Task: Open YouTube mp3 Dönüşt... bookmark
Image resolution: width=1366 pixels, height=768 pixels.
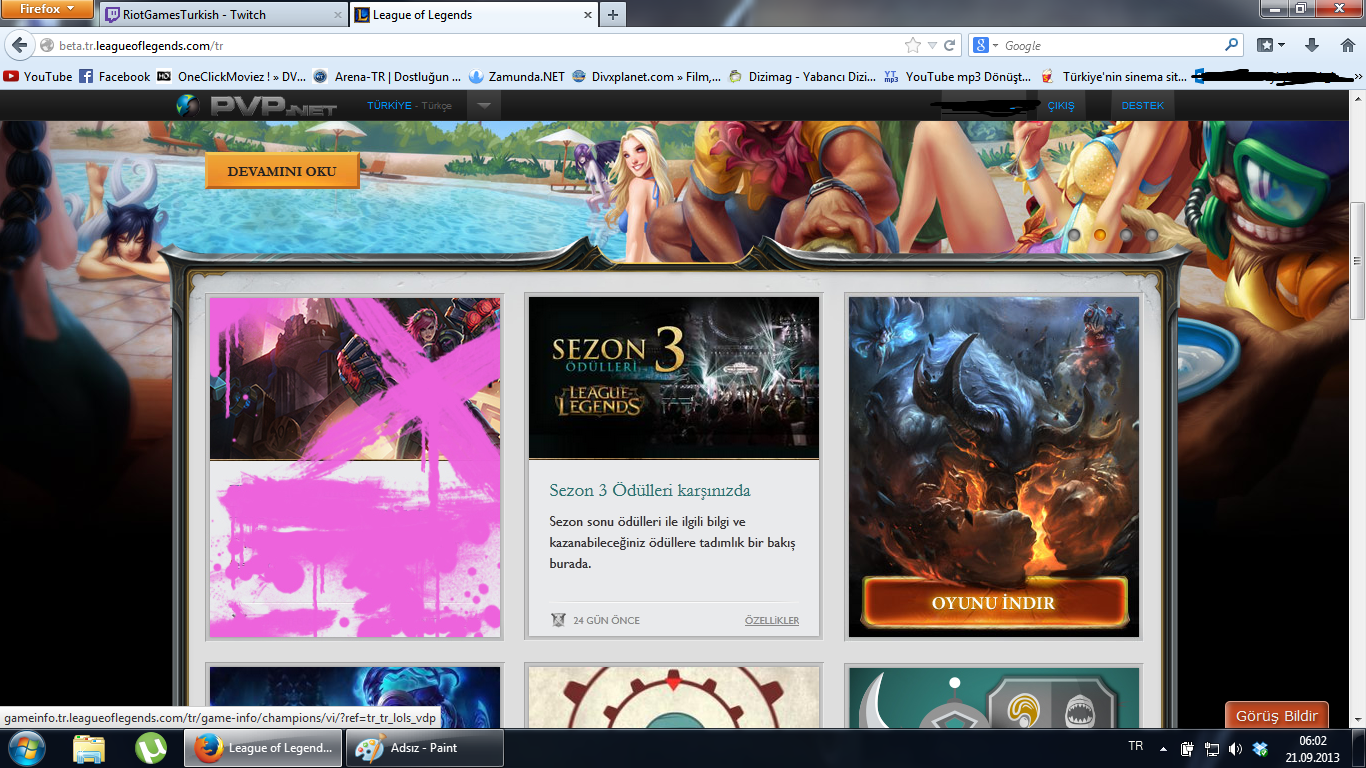Action: (957, 76)
